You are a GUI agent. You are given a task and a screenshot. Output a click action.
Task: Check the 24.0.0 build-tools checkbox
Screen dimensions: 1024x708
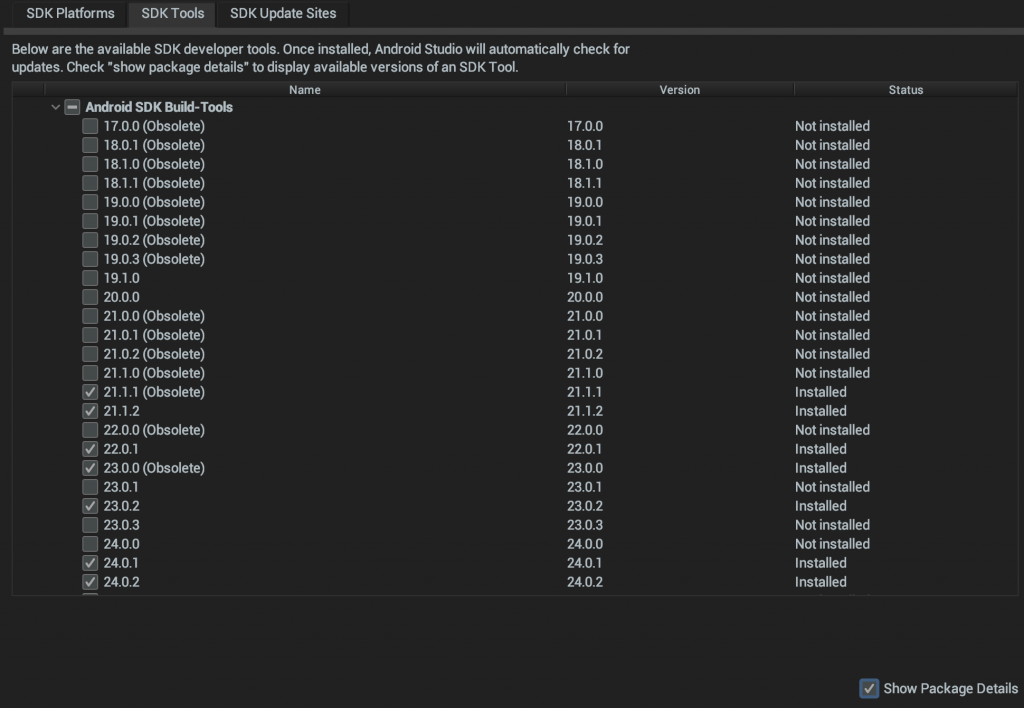[x=90, y=543]
